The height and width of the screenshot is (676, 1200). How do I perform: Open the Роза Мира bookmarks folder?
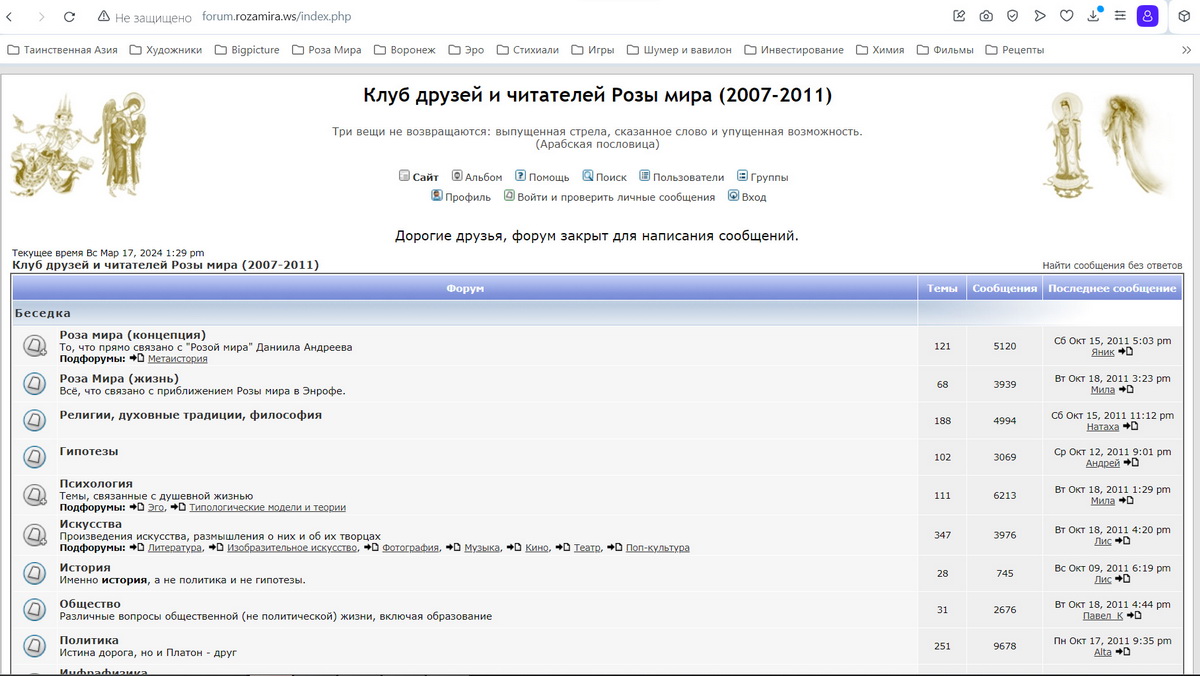click(x=327, y=49)
